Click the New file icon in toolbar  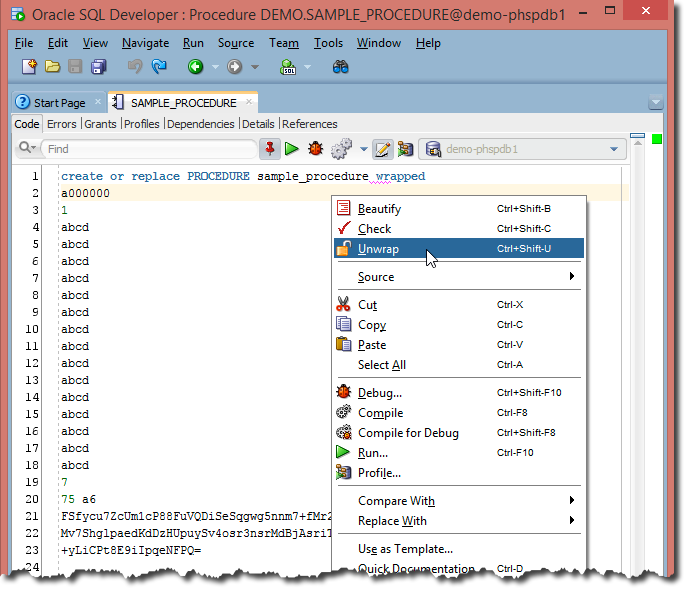pos(29,67)
